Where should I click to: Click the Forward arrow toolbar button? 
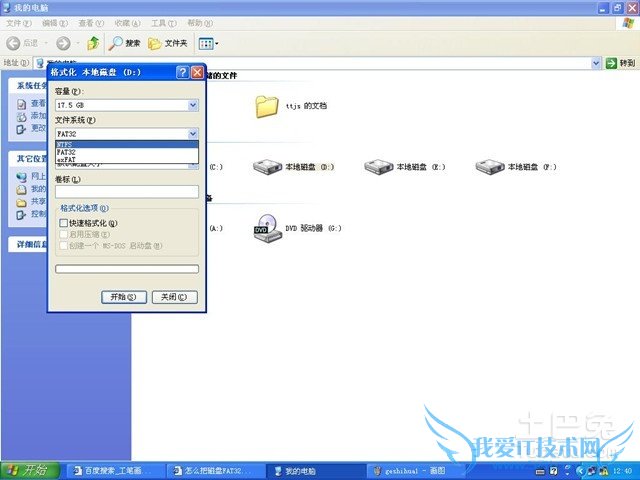coord(63,43)
